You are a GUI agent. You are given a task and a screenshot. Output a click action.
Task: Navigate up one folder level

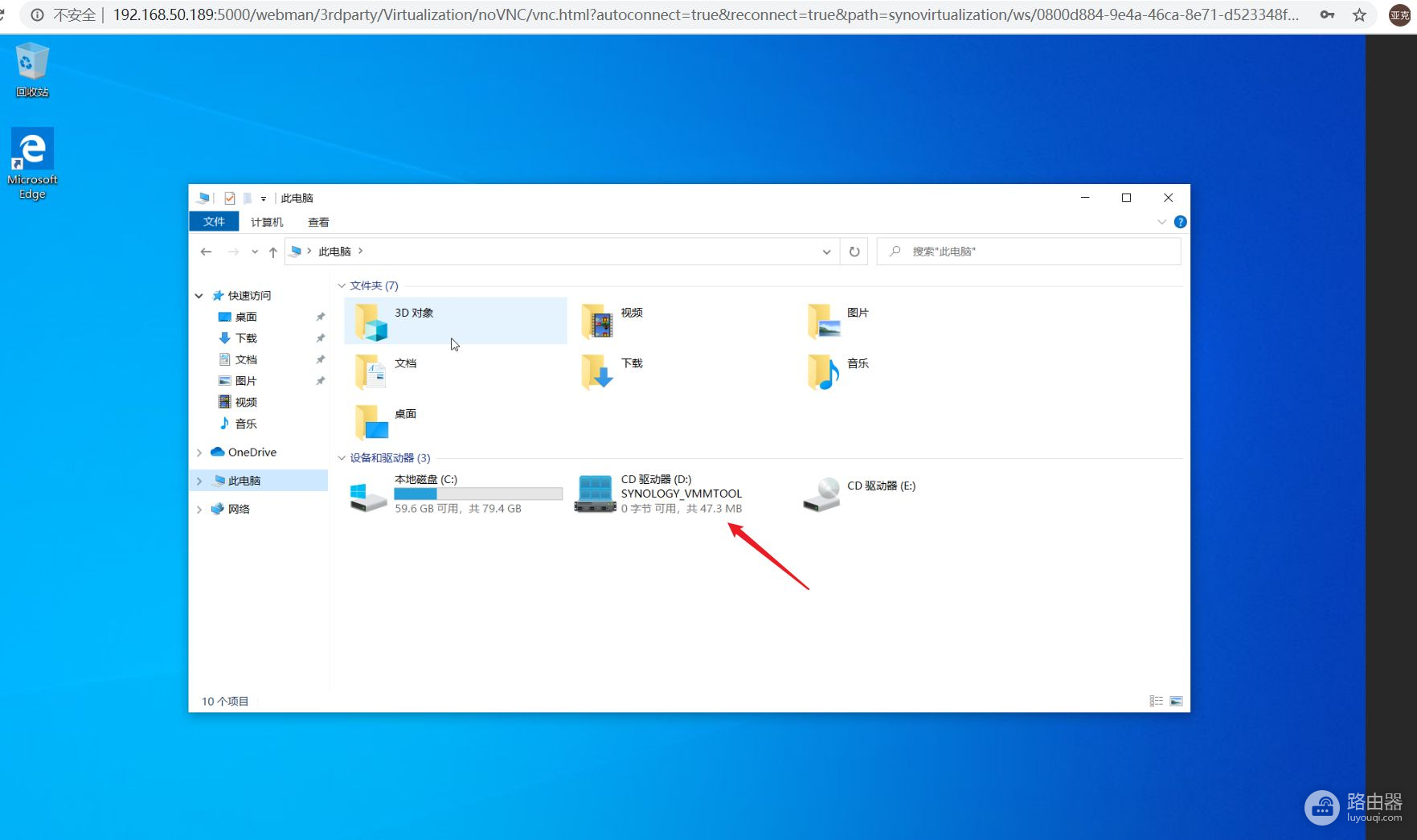273,252
